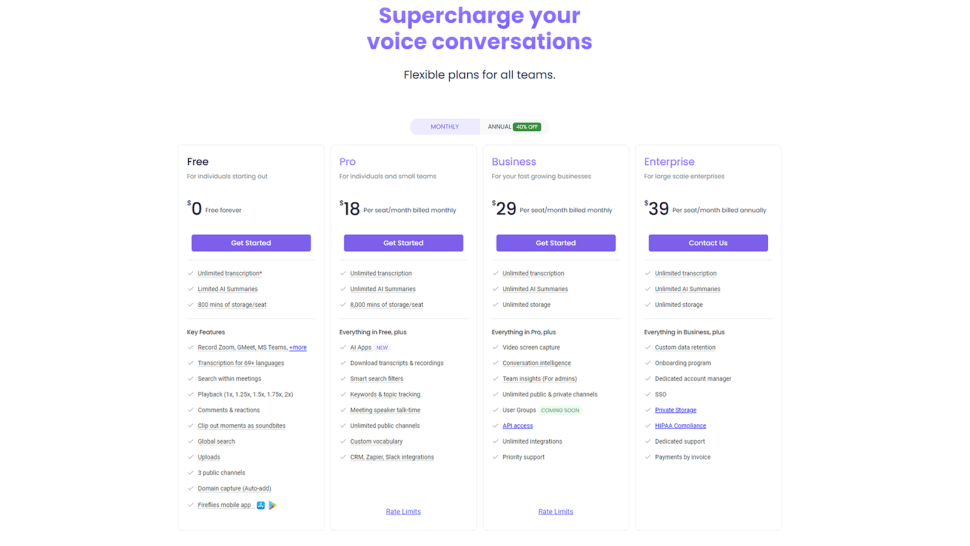Open the Google Play store icon
Image resolution: width=970 pixels, height=546 pixels.
(x=272, y=505)
